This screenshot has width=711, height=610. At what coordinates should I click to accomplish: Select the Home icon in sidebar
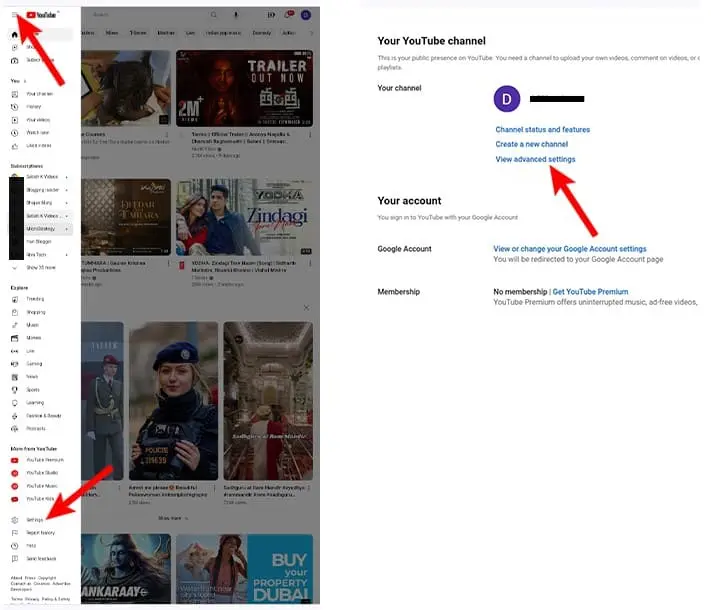point(15,34)
